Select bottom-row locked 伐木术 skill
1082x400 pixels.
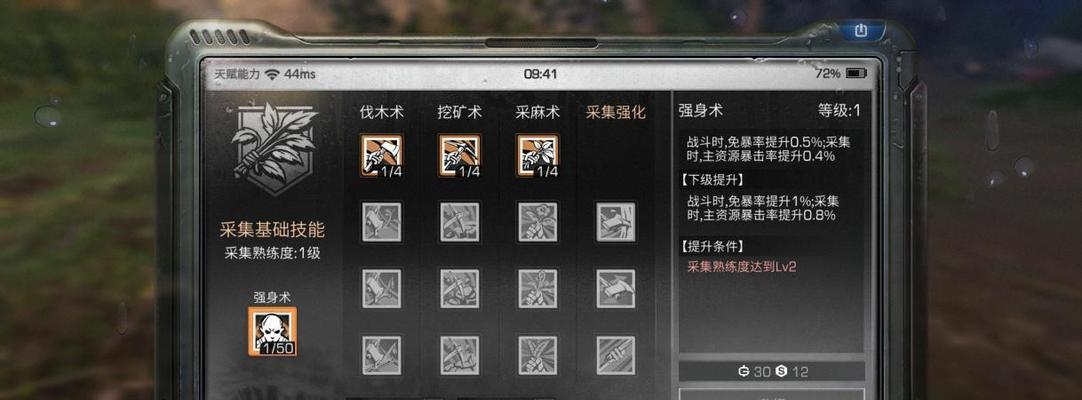click(382, 355)
